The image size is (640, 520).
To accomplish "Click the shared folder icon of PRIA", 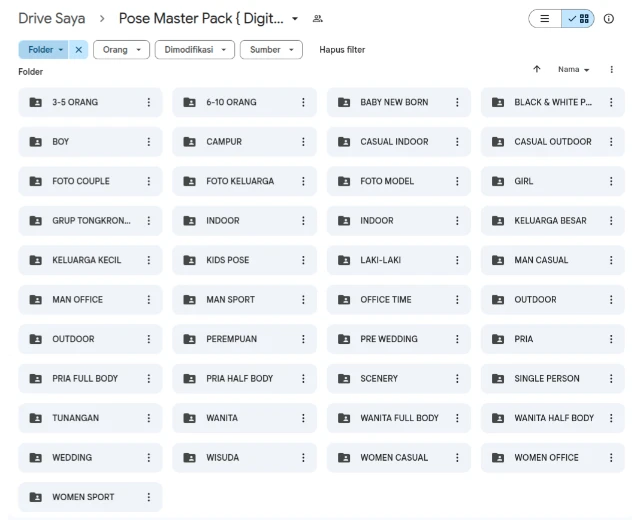I will [498, 339].
